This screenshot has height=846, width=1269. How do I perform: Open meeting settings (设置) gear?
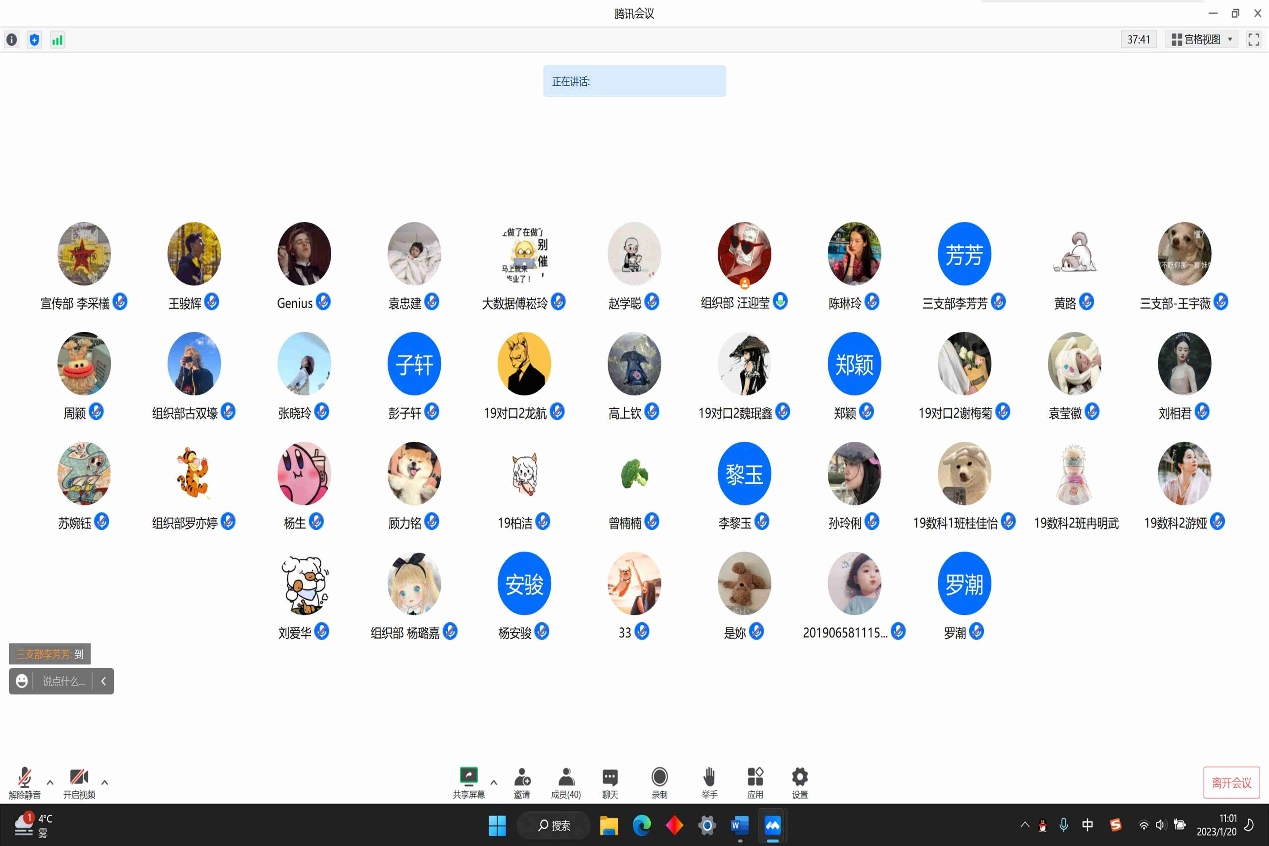(x=800, y=777)
